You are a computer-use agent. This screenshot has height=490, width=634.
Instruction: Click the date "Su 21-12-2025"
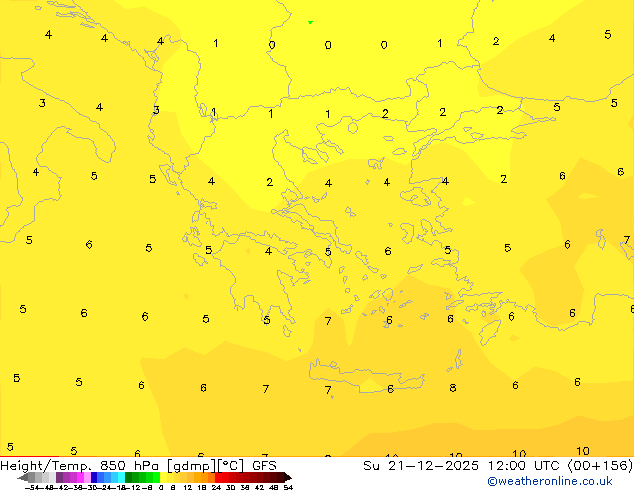click(421, 466)
